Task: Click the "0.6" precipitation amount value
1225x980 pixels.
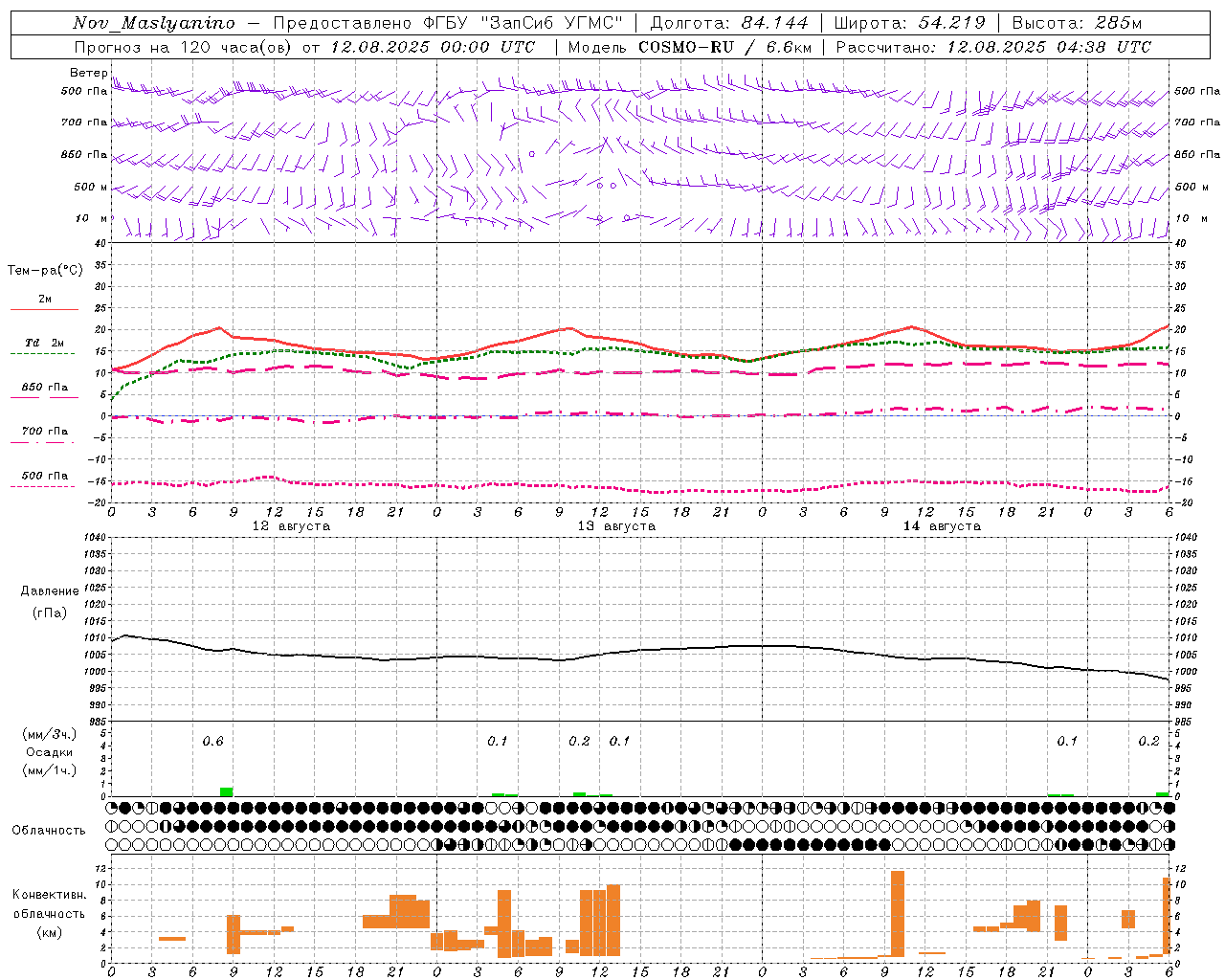Action: pyautogui.click(x=212, y=742)
